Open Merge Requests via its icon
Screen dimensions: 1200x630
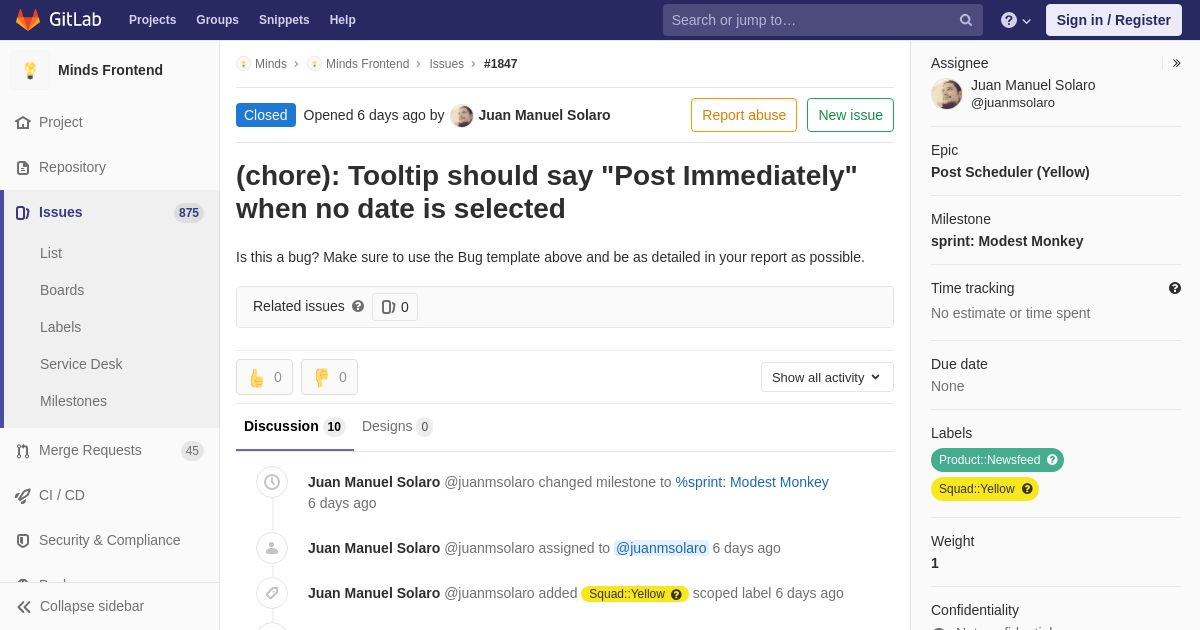click(x=23, y=450)
